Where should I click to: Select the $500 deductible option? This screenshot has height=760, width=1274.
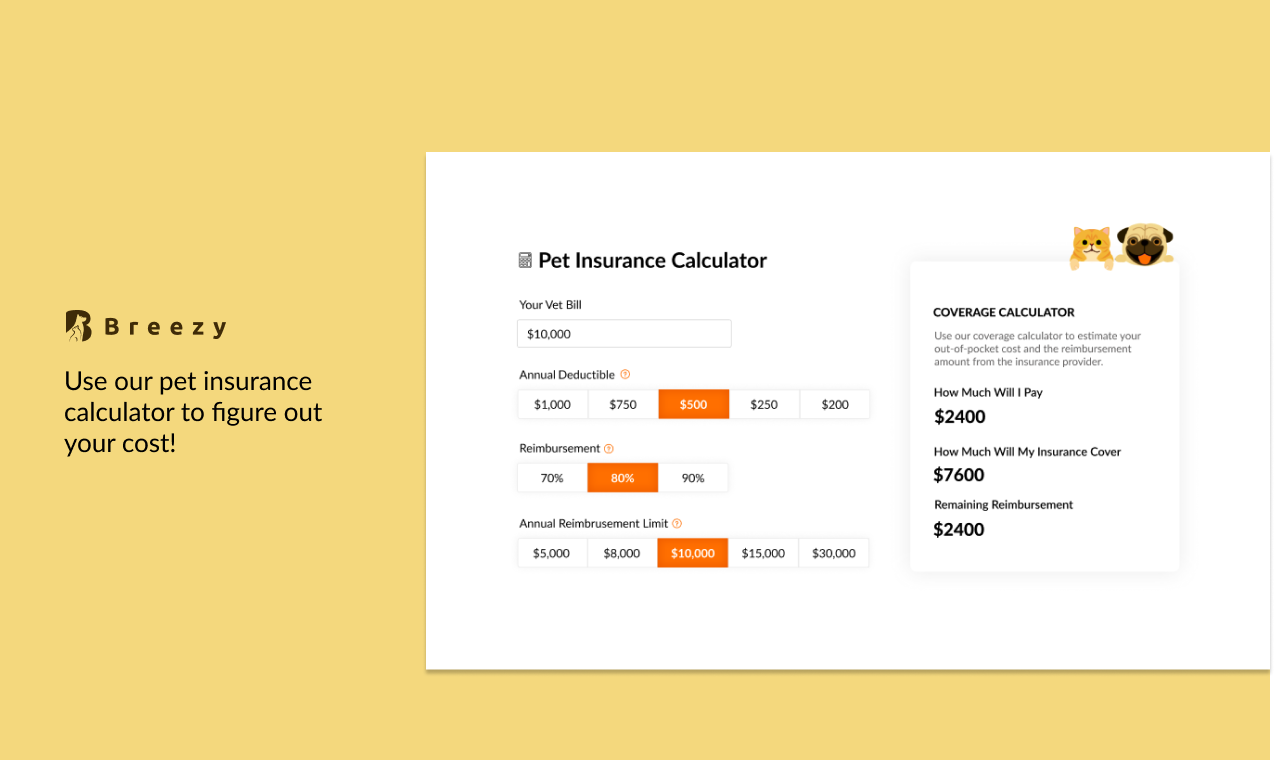693,404
